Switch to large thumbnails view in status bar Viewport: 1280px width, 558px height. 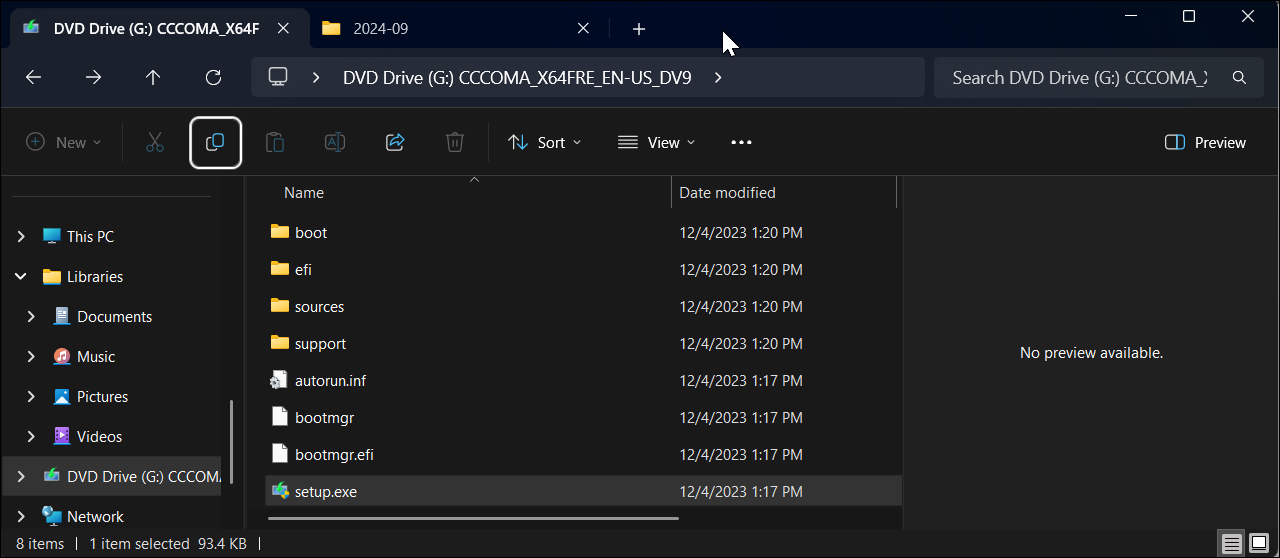[1258, 544]
